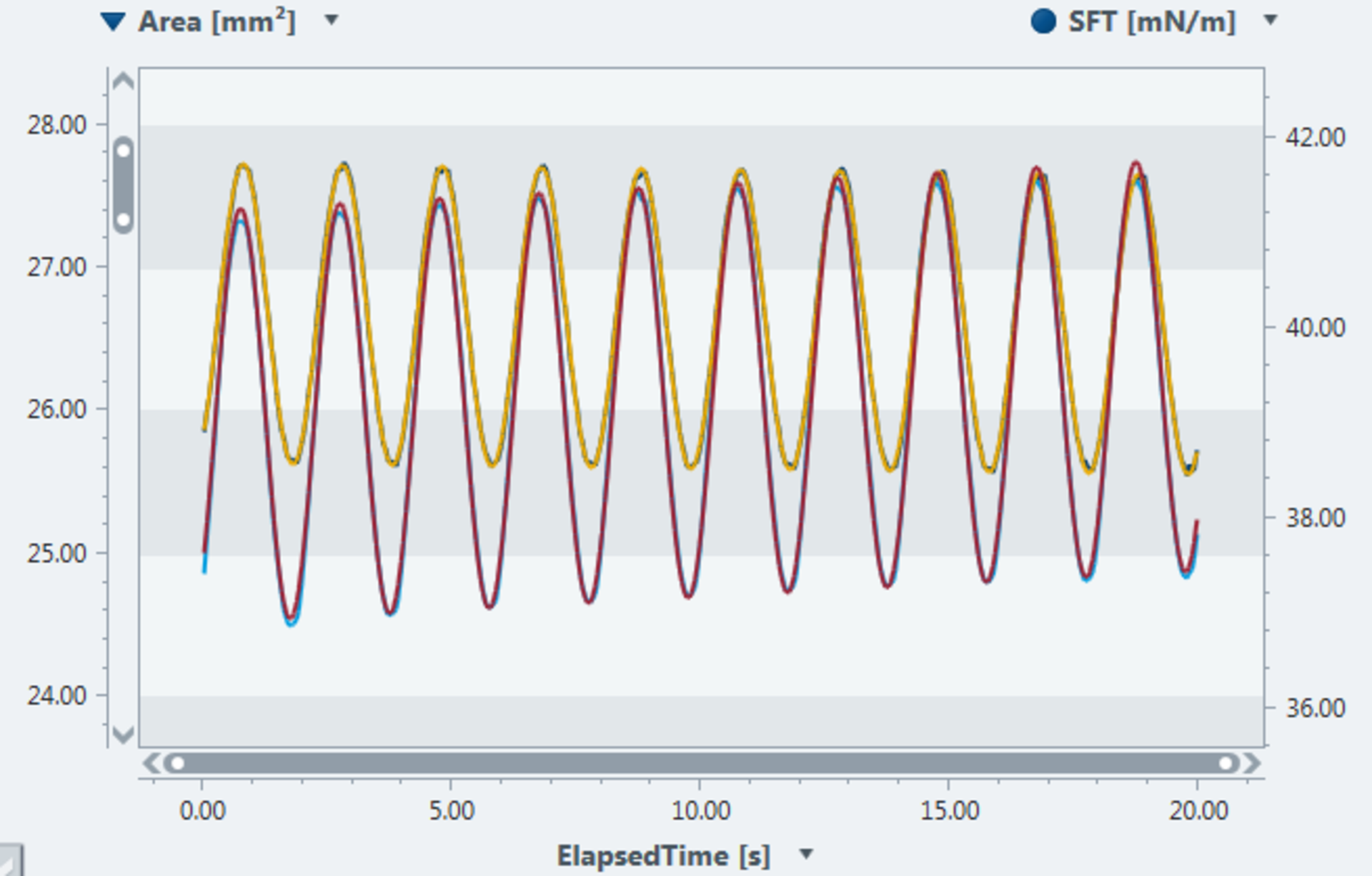
Task: Click the horizontal zoom bar left chevron
Action: tap(151, 763)
